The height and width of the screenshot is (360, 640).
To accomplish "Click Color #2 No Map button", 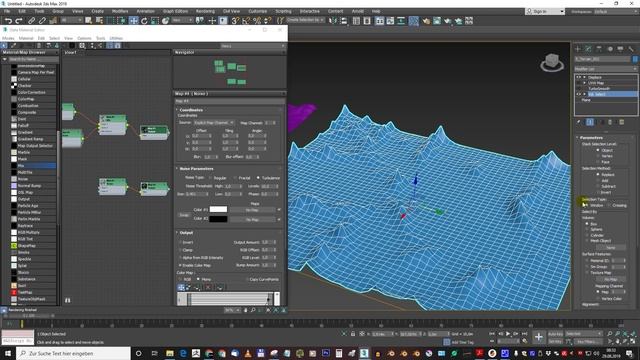I will (x=252, y=219).
